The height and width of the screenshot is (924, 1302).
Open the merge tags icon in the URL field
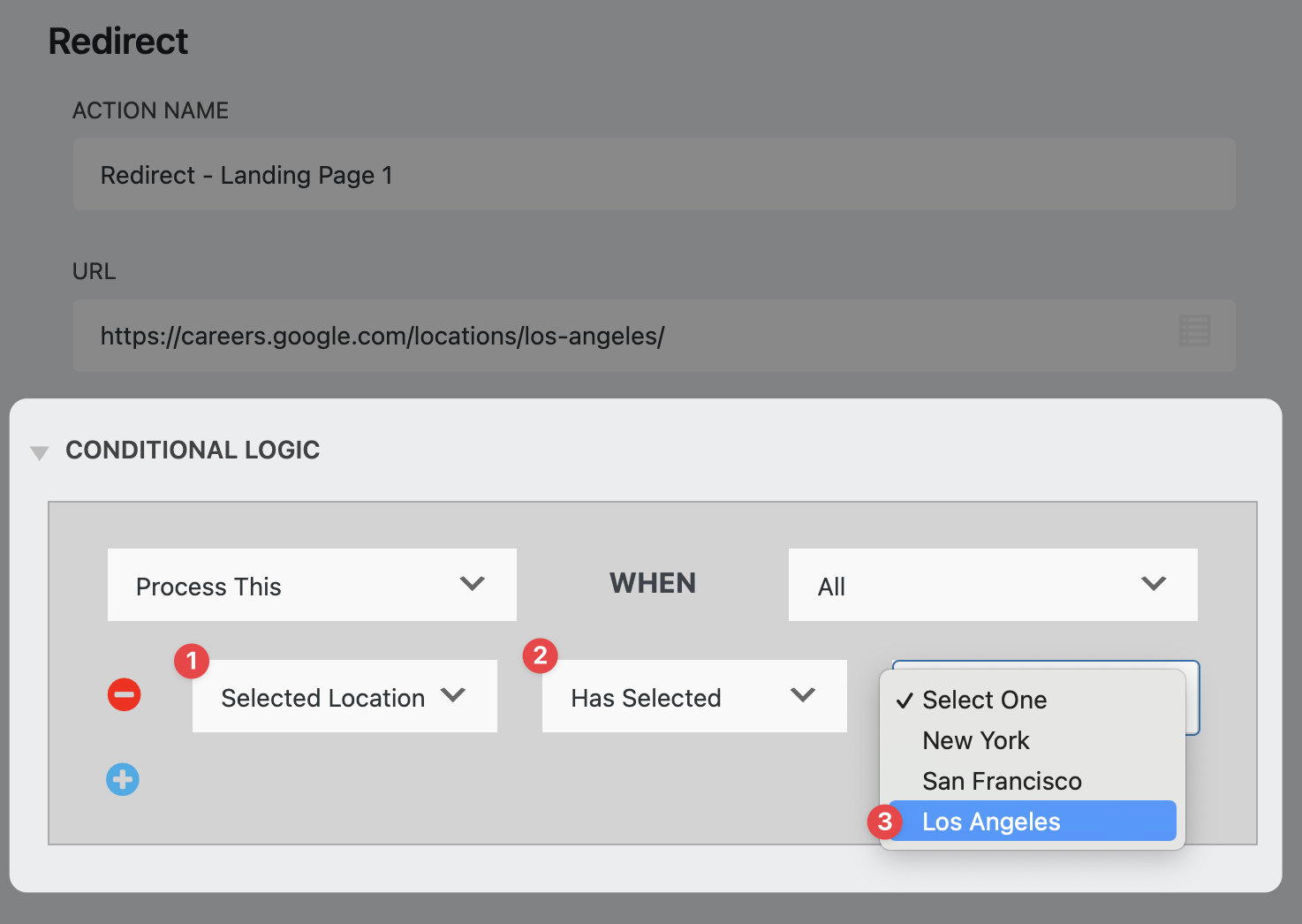[1194, 331]
